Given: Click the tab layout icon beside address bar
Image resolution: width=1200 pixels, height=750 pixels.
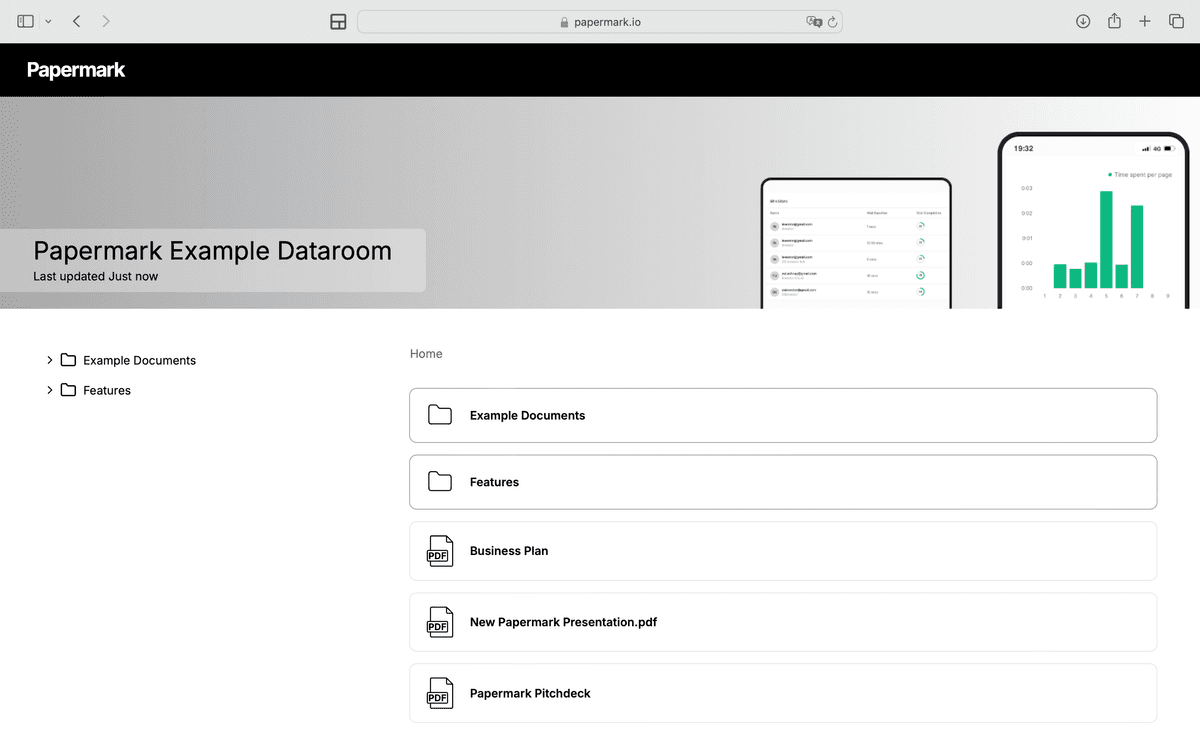Looking at the screenshot, I should tap(338, 22).
